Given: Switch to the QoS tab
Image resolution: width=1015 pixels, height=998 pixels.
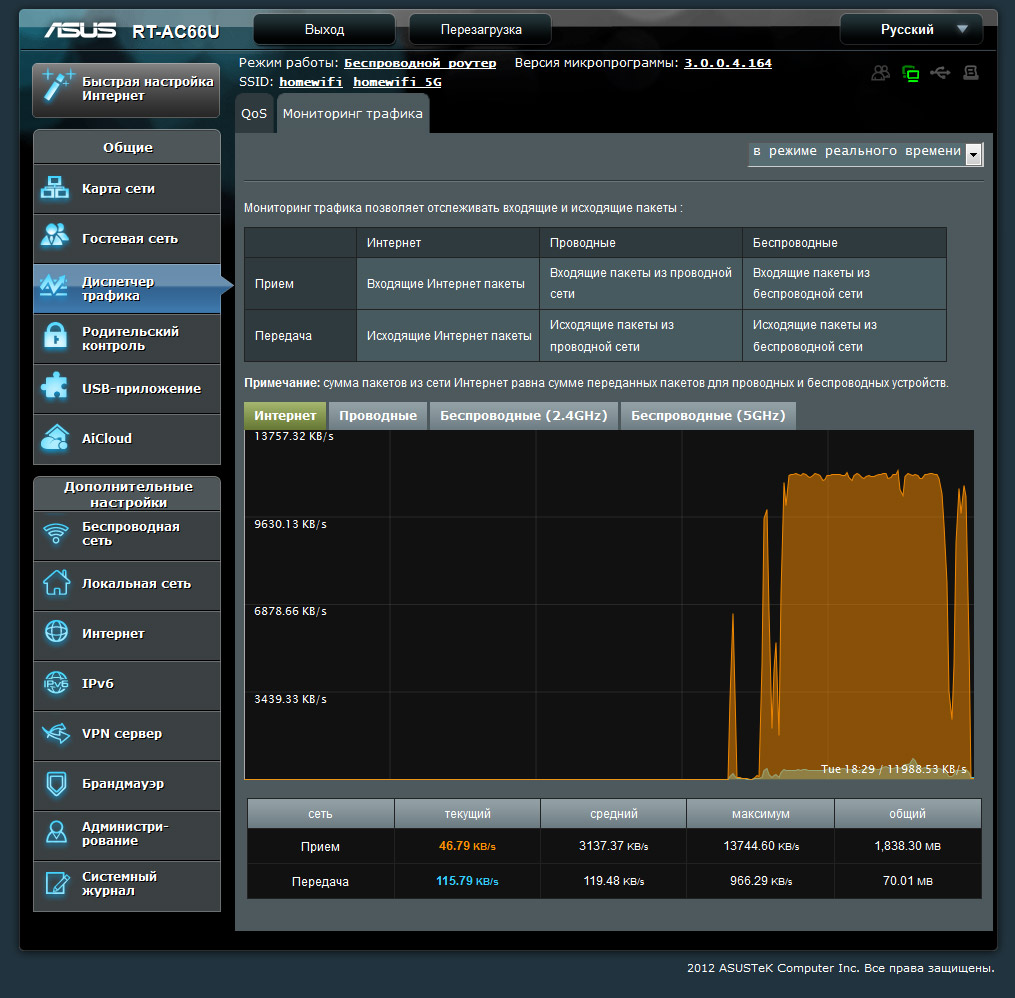Looking at the screenshot, I should (x=254, y=113).
